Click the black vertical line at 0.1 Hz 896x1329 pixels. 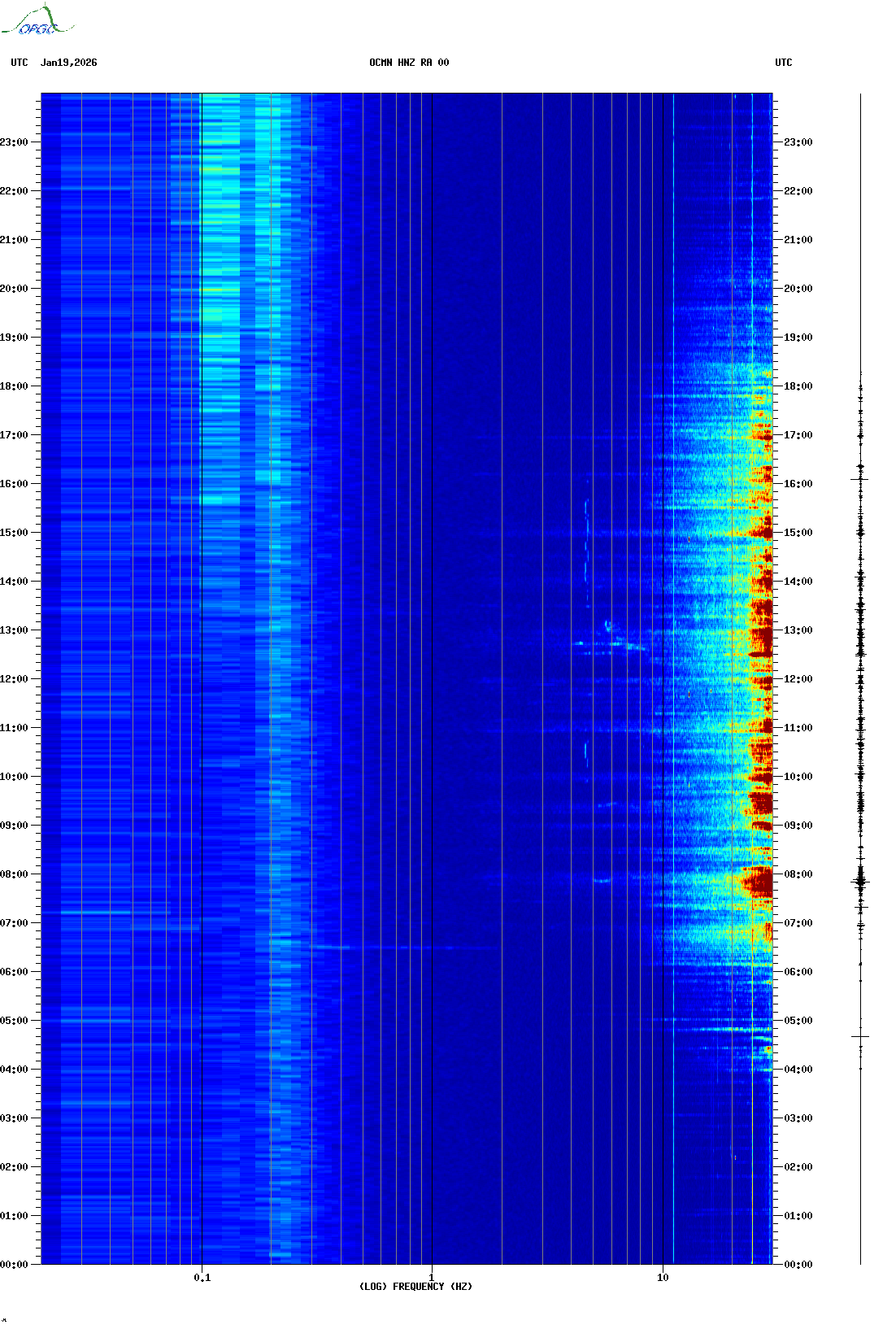(x=202, y=651)
